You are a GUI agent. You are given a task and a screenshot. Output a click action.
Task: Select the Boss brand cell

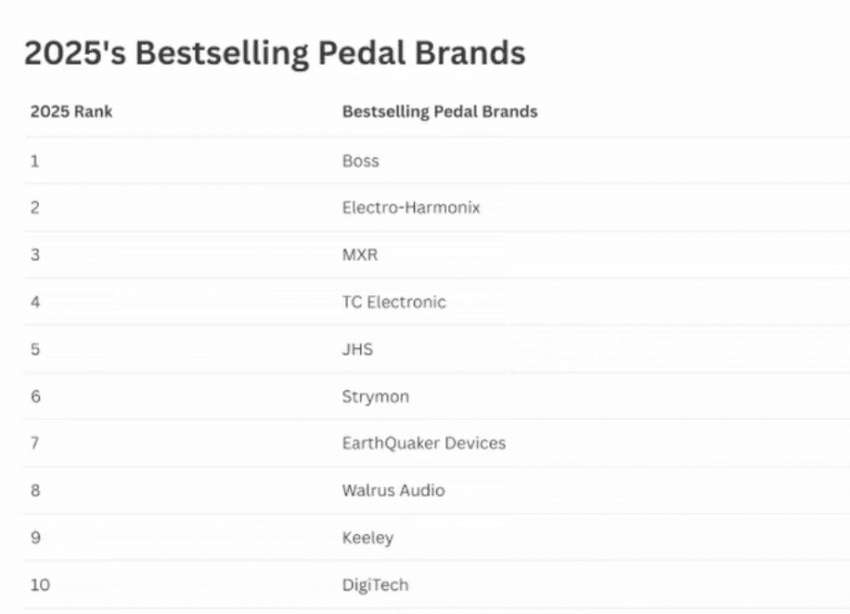tap(360, 161)
